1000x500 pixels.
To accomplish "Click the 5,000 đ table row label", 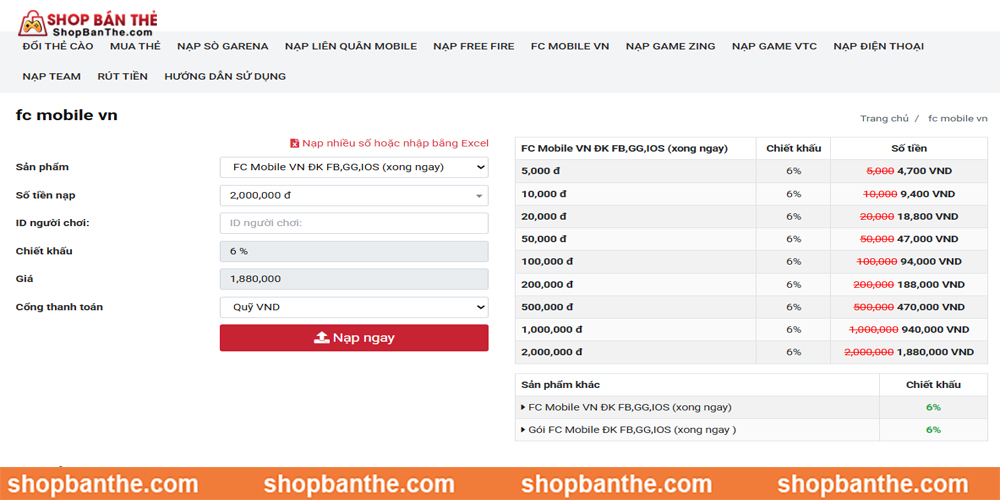I will (x=543, y=171).
